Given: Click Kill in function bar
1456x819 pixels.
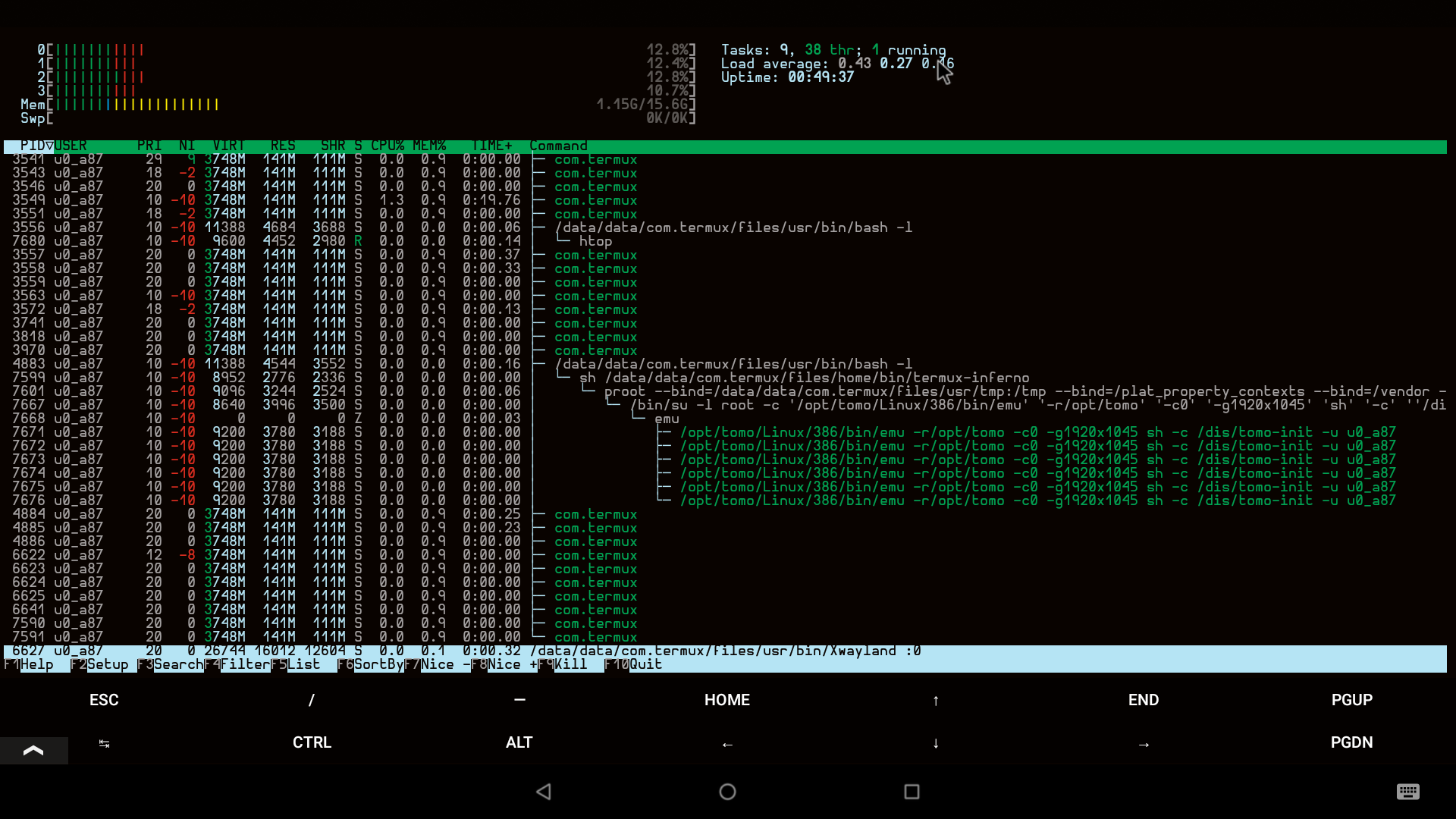Looking at the screenshot, I should 563,664.
